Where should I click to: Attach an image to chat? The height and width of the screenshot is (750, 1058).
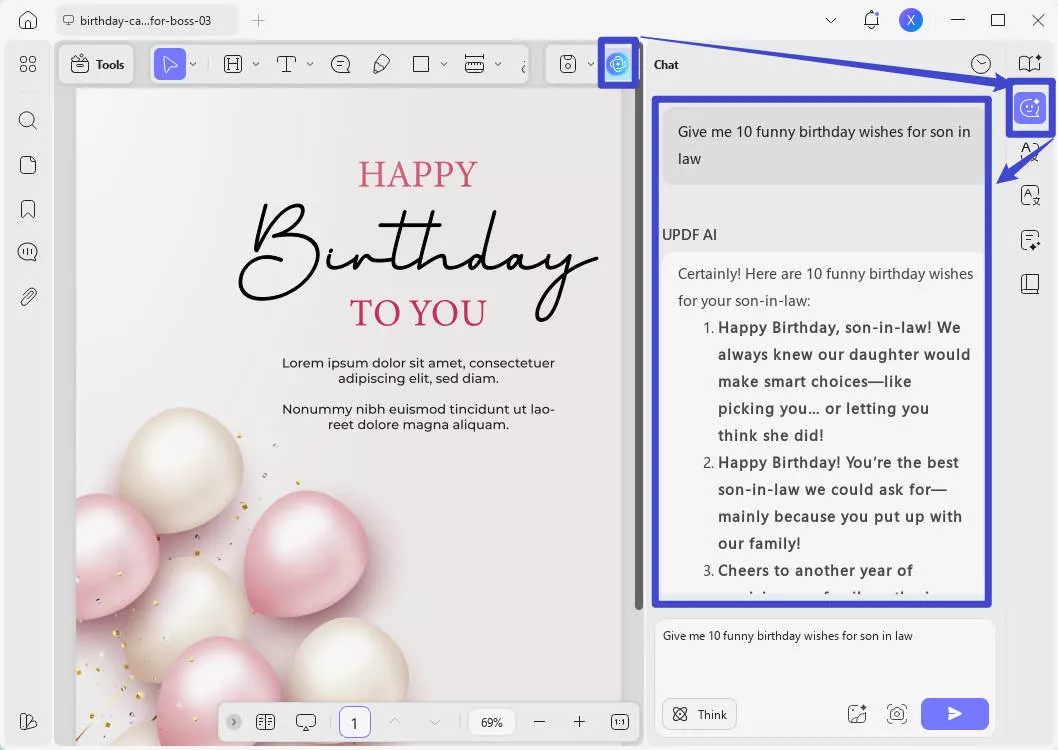click(857, 714)
